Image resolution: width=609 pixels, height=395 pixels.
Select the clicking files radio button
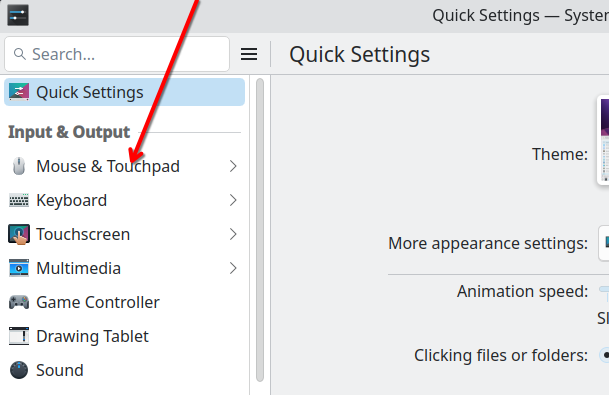click(604, 355)
